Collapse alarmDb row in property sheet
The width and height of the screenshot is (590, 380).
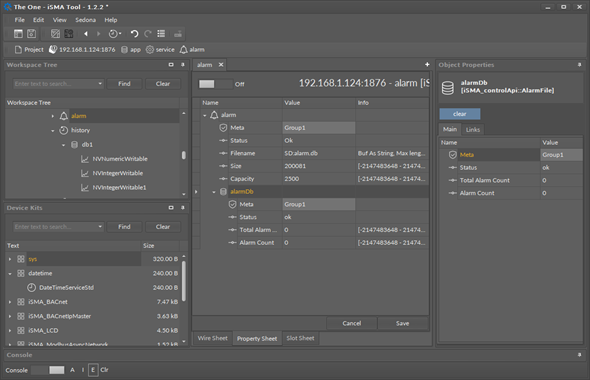[x=214, y=192]
